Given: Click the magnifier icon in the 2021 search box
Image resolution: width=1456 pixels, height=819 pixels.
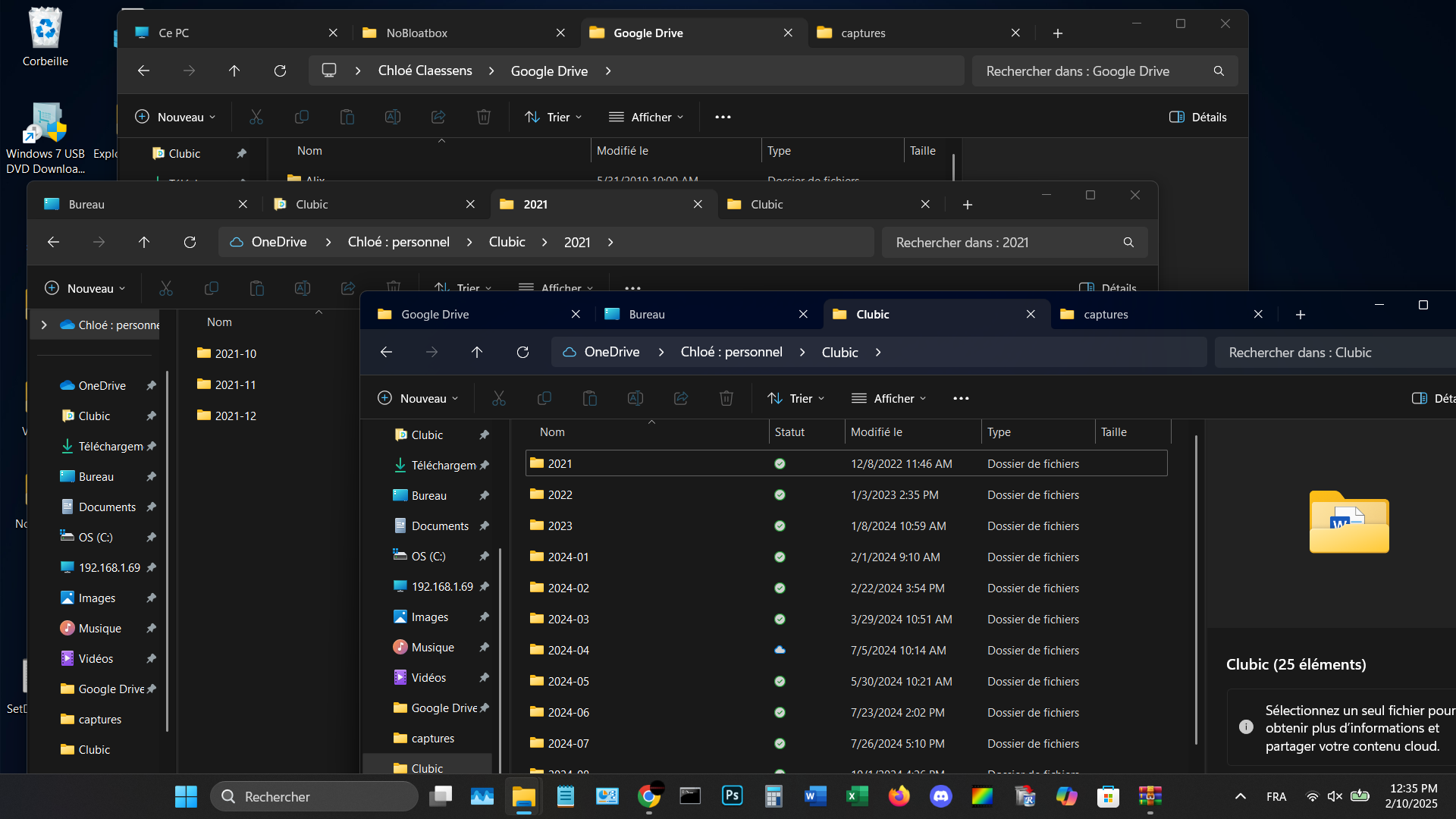Looking at the screenshot, I should tap(1128, 242).
